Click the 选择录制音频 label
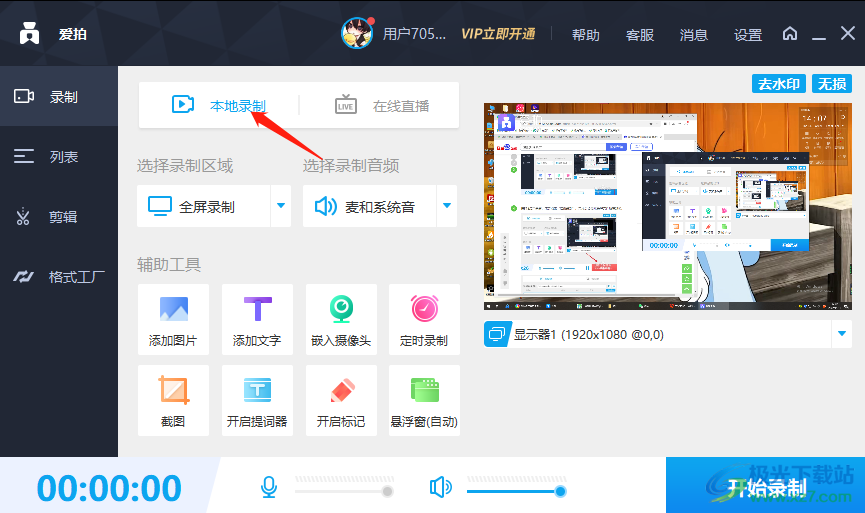 [x=351, y=165]
